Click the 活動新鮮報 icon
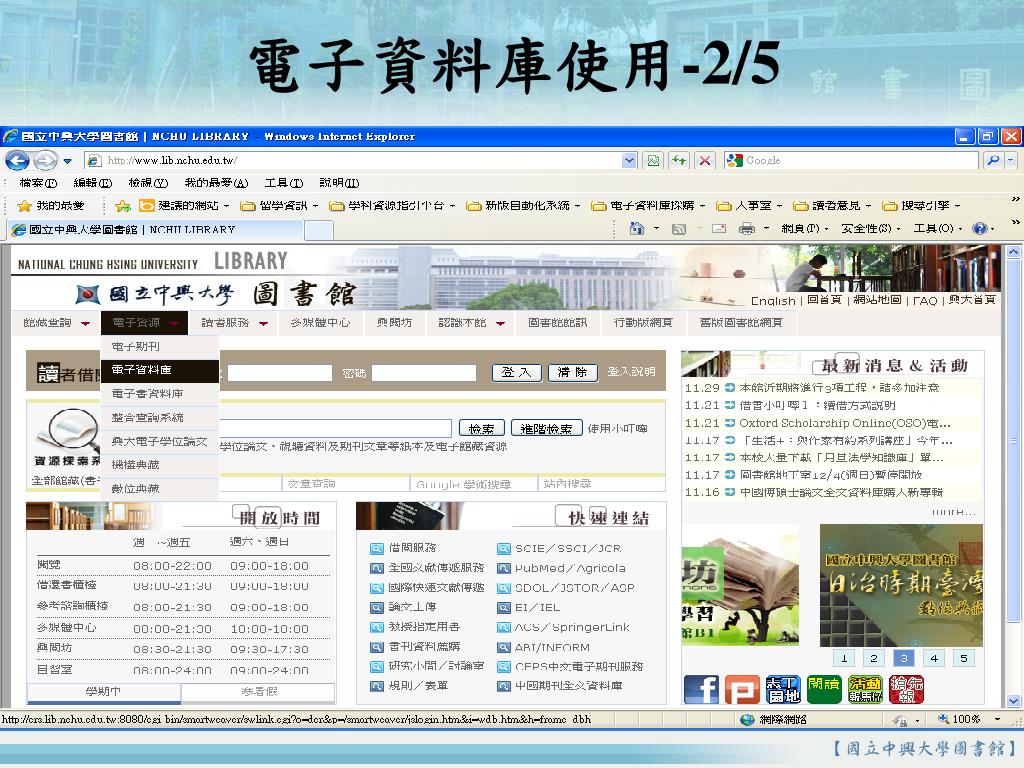The width and height of the screenshot is (1024, 768). (865, 690)
